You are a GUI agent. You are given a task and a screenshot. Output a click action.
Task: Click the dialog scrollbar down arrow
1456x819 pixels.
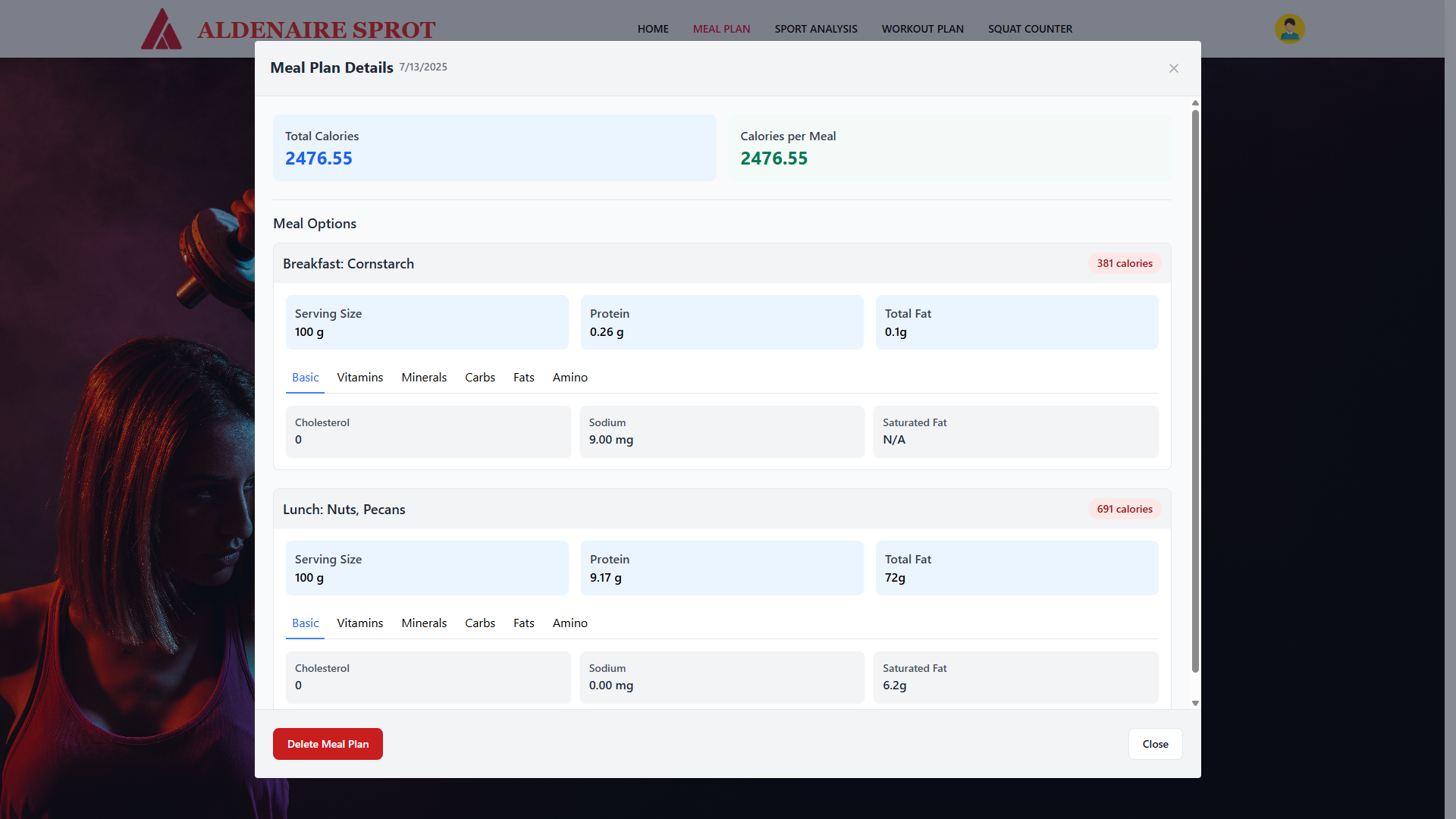coord(1195,704)
